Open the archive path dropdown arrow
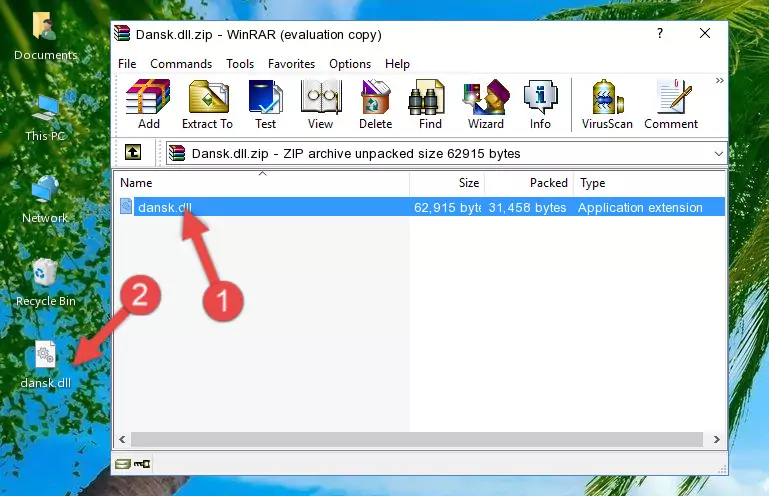 [718, 154]
